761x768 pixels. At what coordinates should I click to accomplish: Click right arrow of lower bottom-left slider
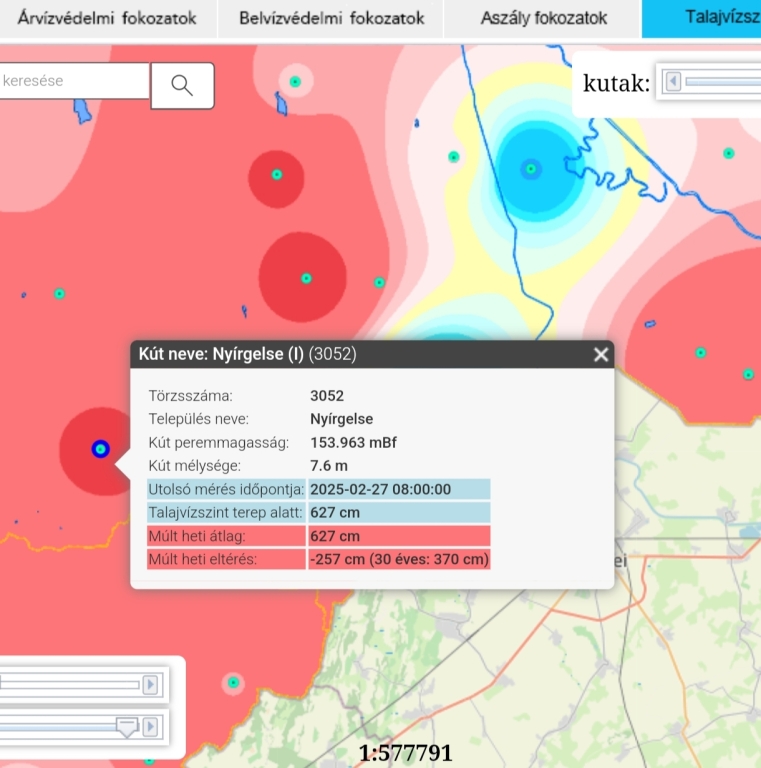pyautogui.click(x=150, y=726)
